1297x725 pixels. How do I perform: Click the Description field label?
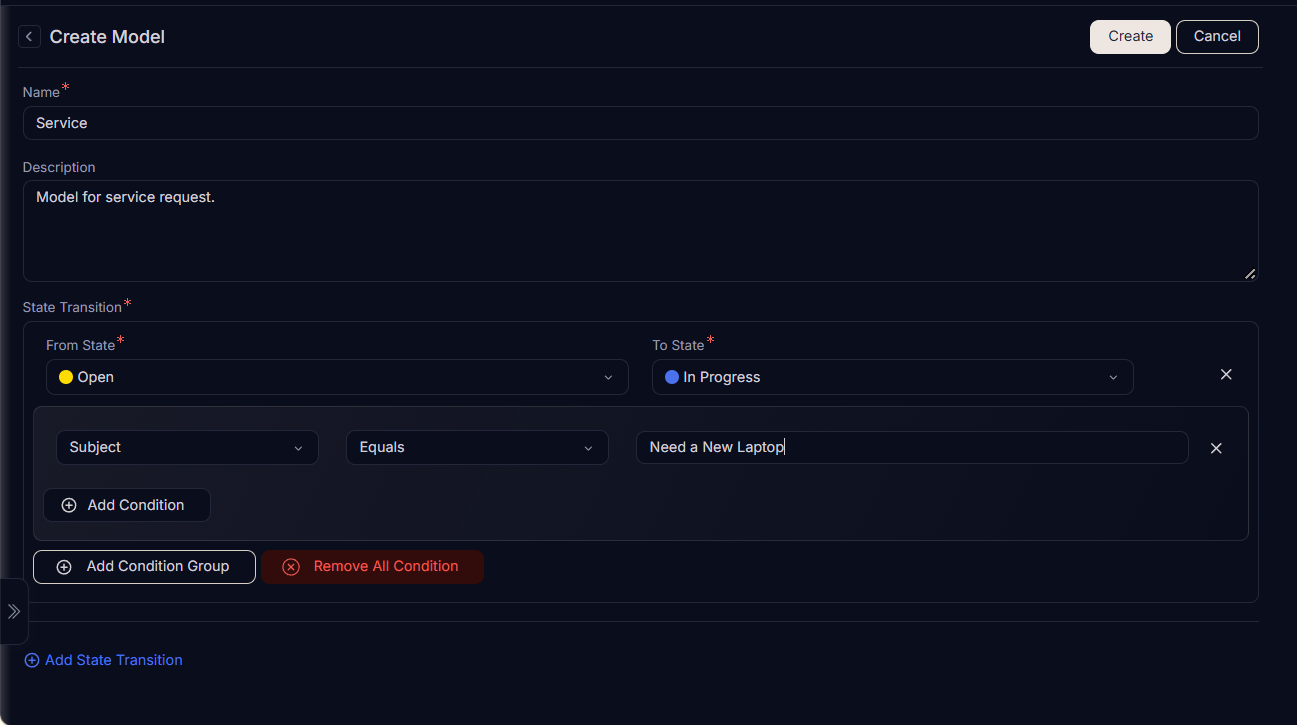(x=59, y=167)
